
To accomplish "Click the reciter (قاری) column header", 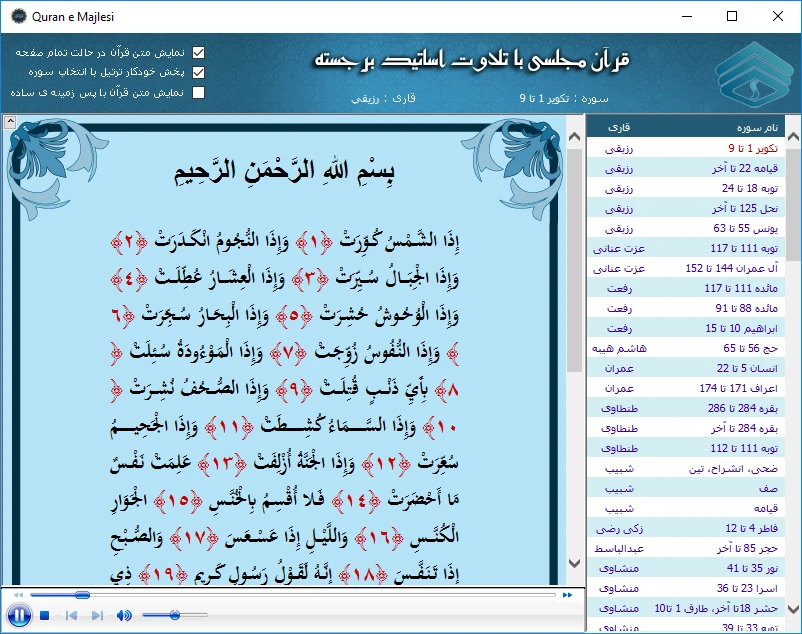I will point(620,128).
